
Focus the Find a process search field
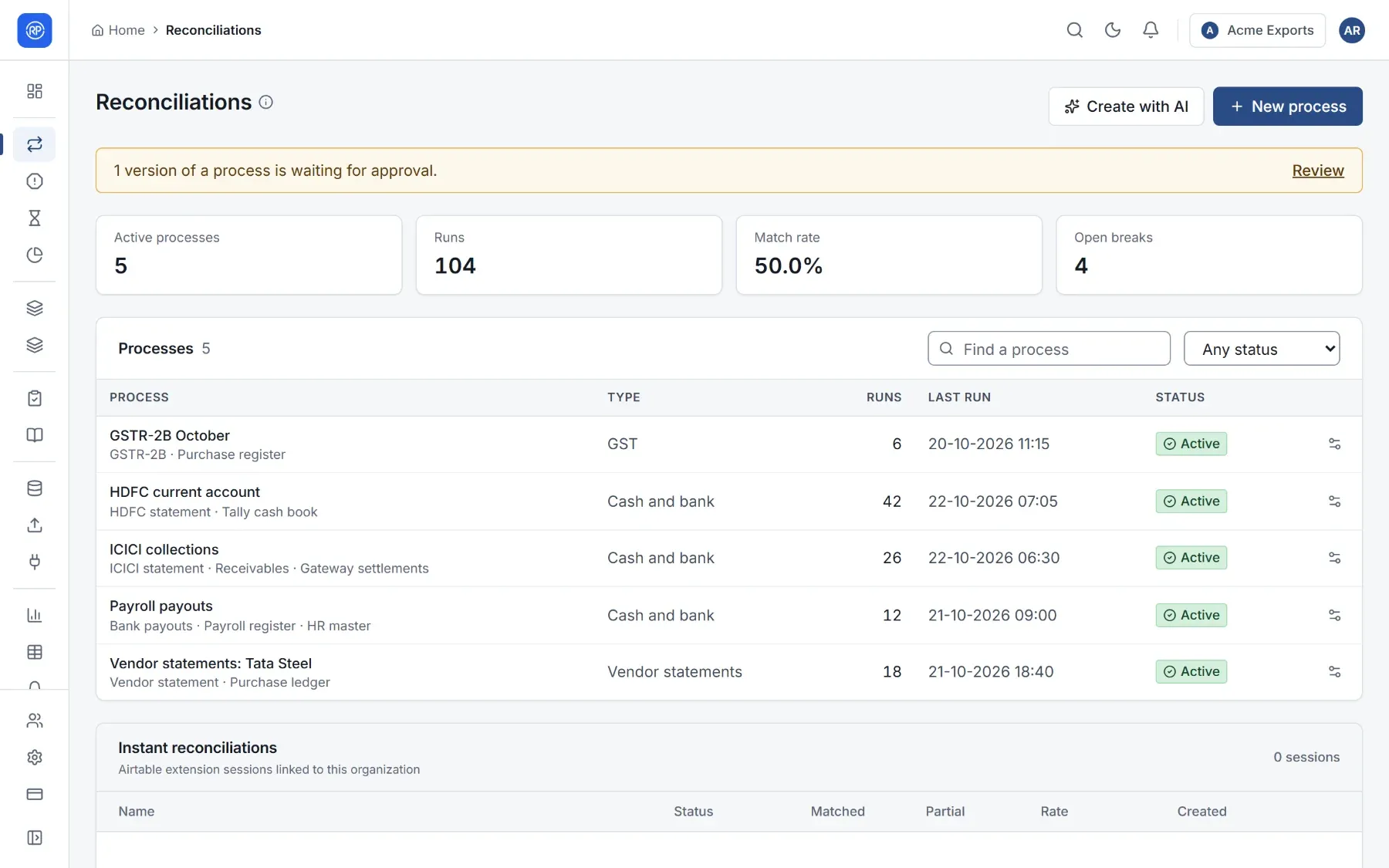point(1049,349)
